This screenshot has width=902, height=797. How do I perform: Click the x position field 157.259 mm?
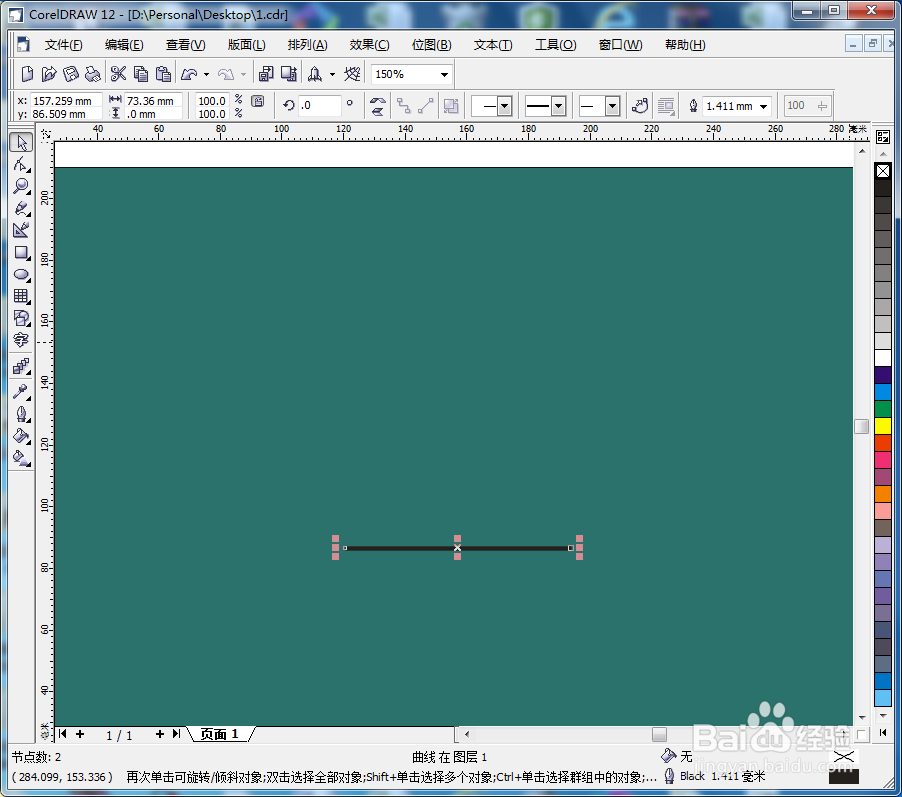pos(66,101)
